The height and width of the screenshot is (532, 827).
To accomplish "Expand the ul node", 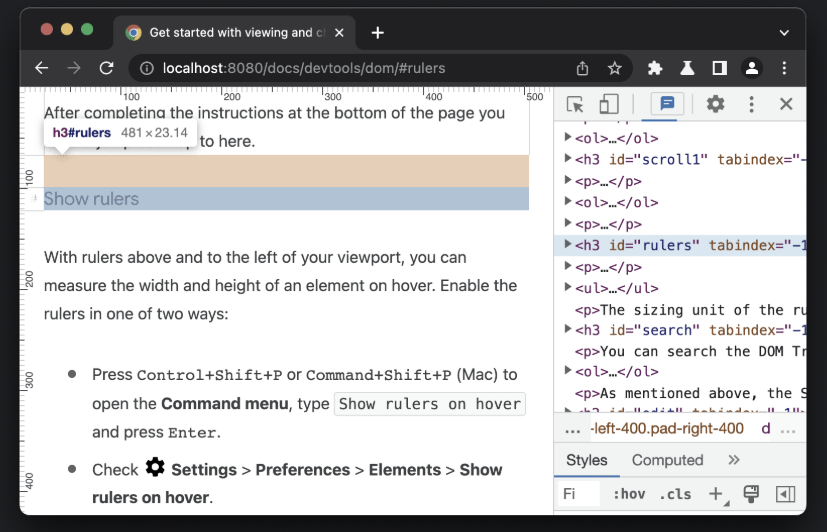I will 568,287.
